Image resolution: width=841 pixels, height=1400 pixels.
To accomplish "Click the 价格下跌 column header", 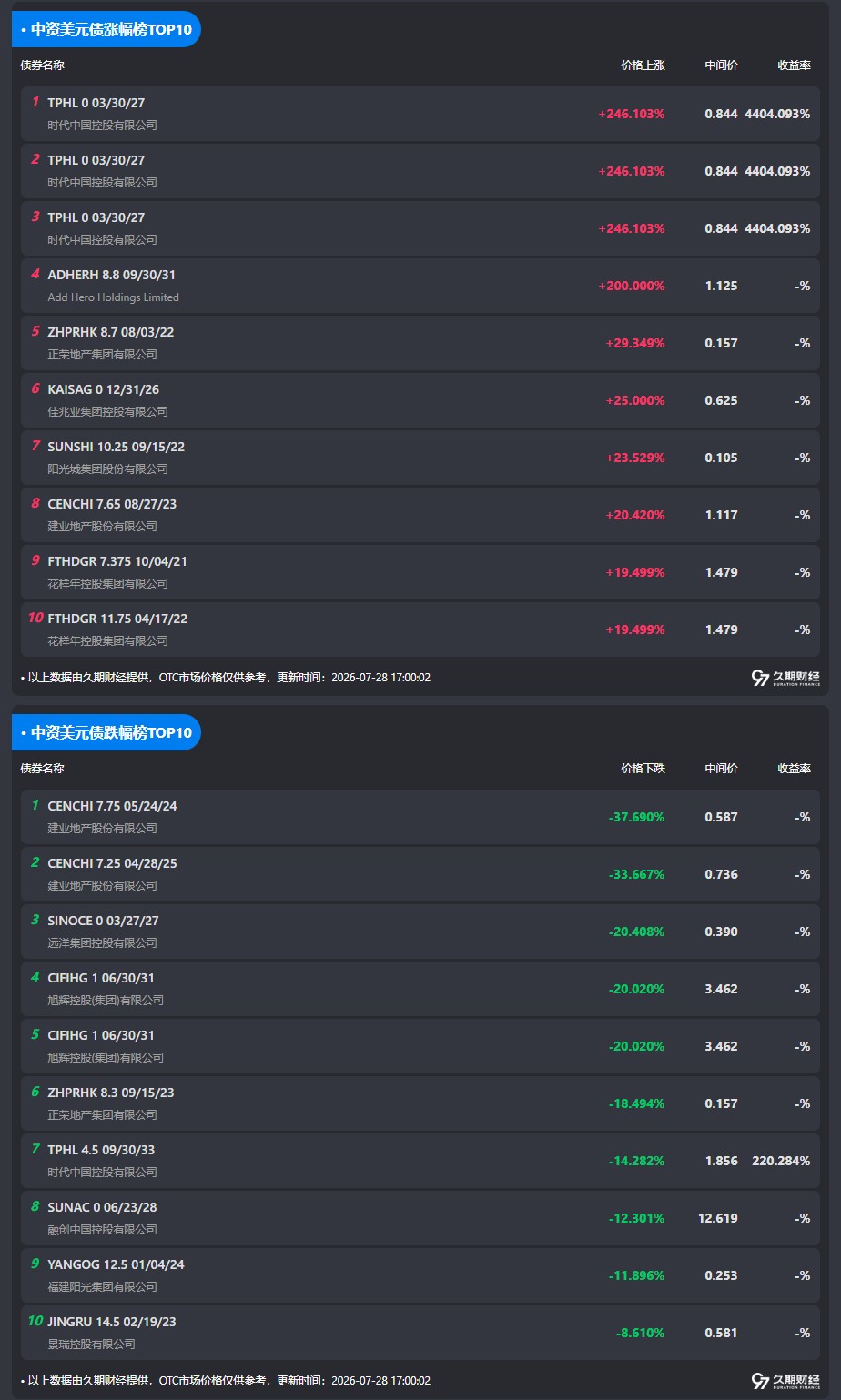I will [x=643, y=769].
